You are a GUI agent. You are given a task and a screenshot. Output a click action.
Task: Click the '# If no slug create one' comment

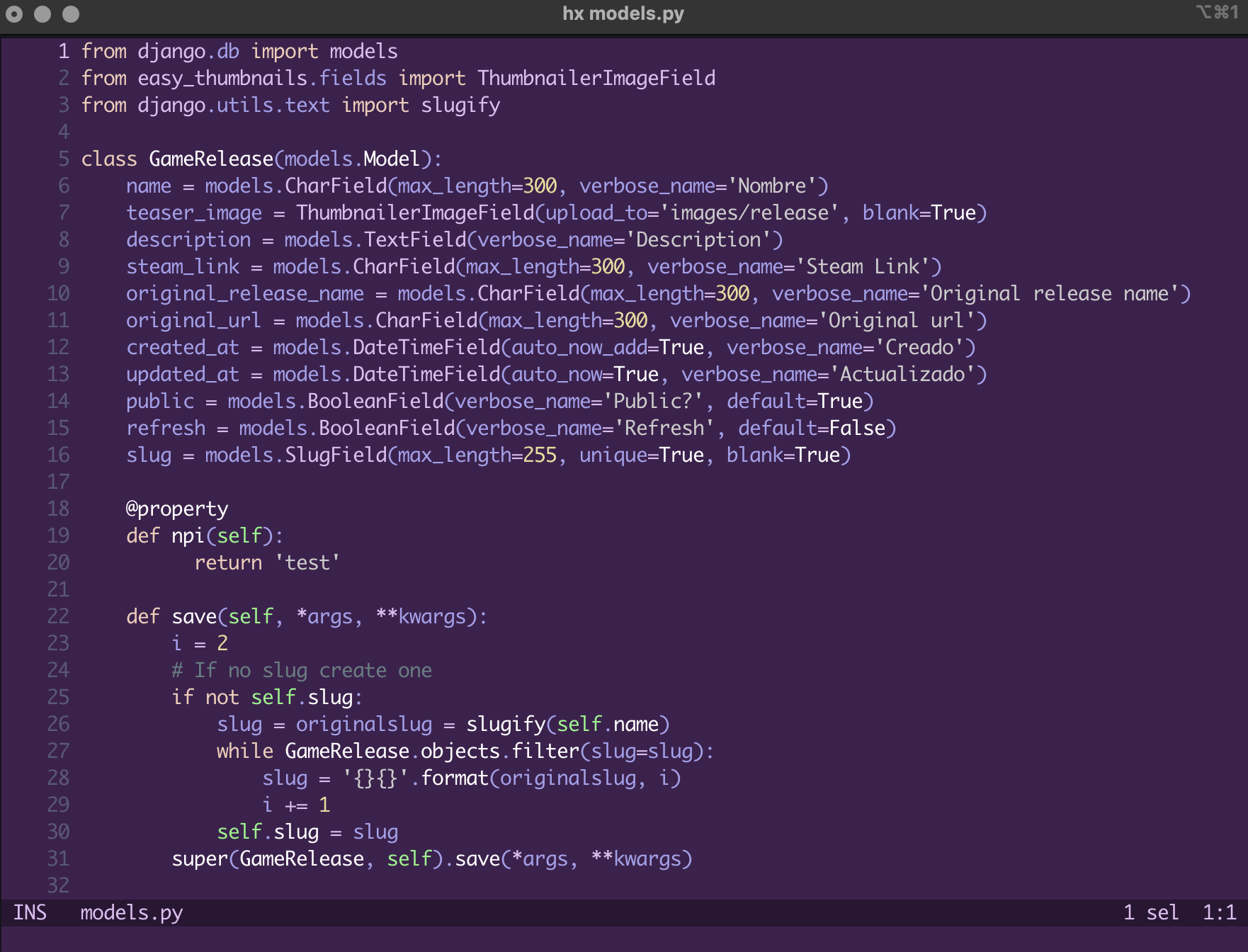(x=302, y=670)
